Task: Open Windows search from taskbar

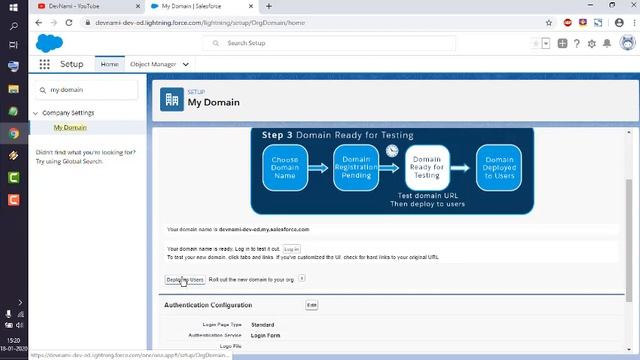Action: coord(13,26)
